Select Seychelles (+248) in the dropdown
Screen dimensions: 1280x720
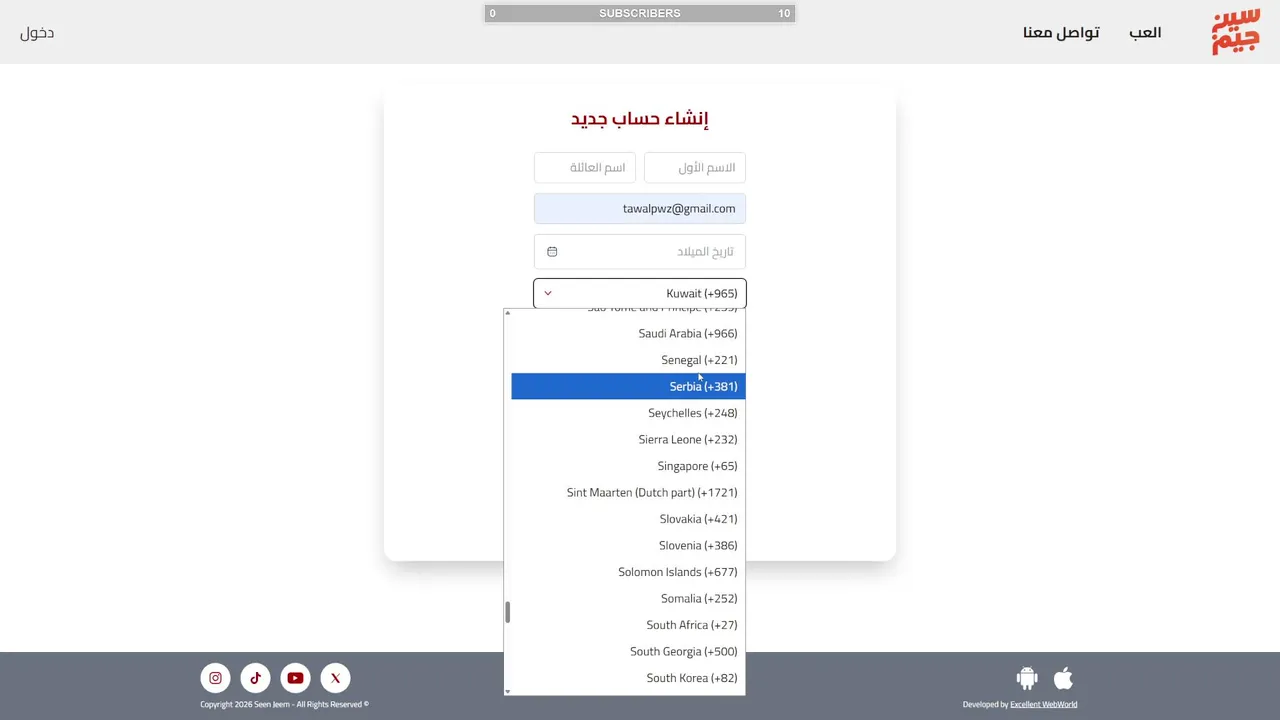point(628,413)
